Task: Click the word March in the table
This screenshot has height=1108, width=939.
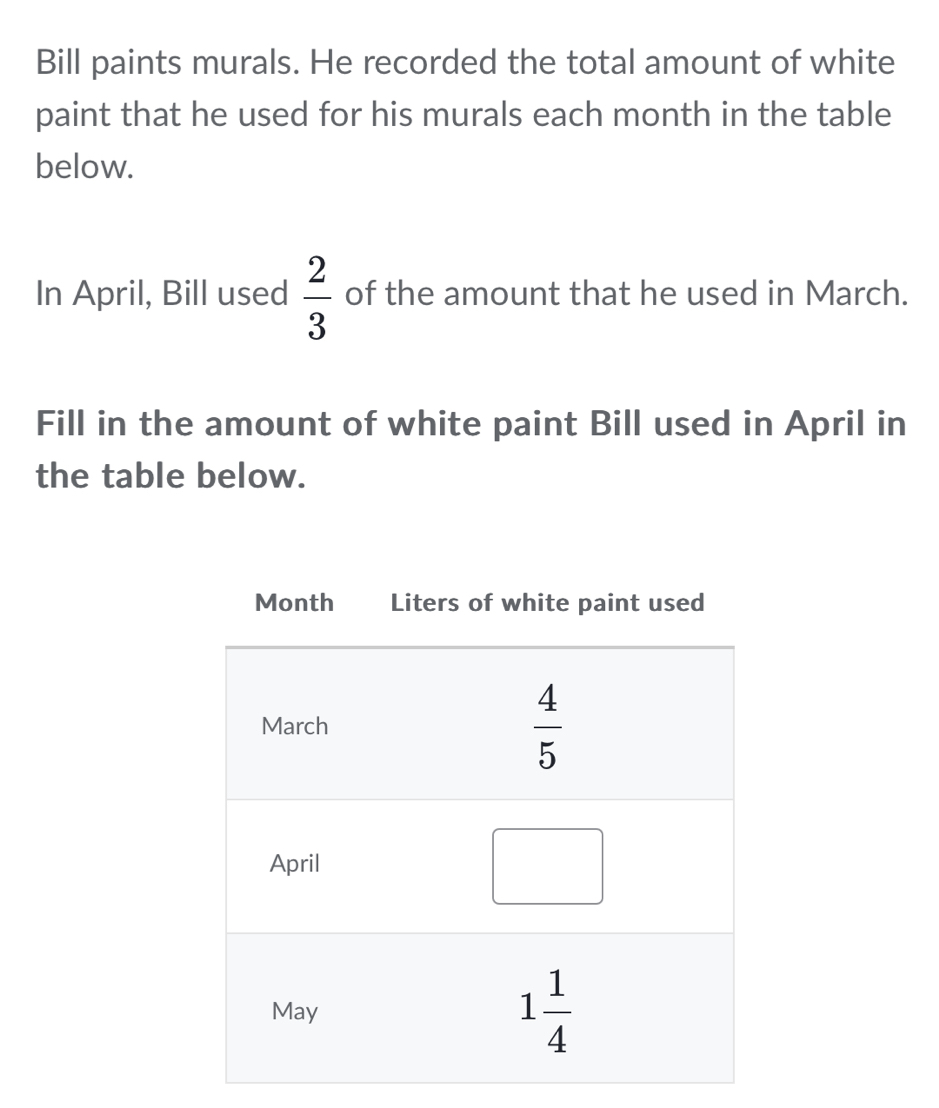Action: pyautogui.click(x=295, y=727)
